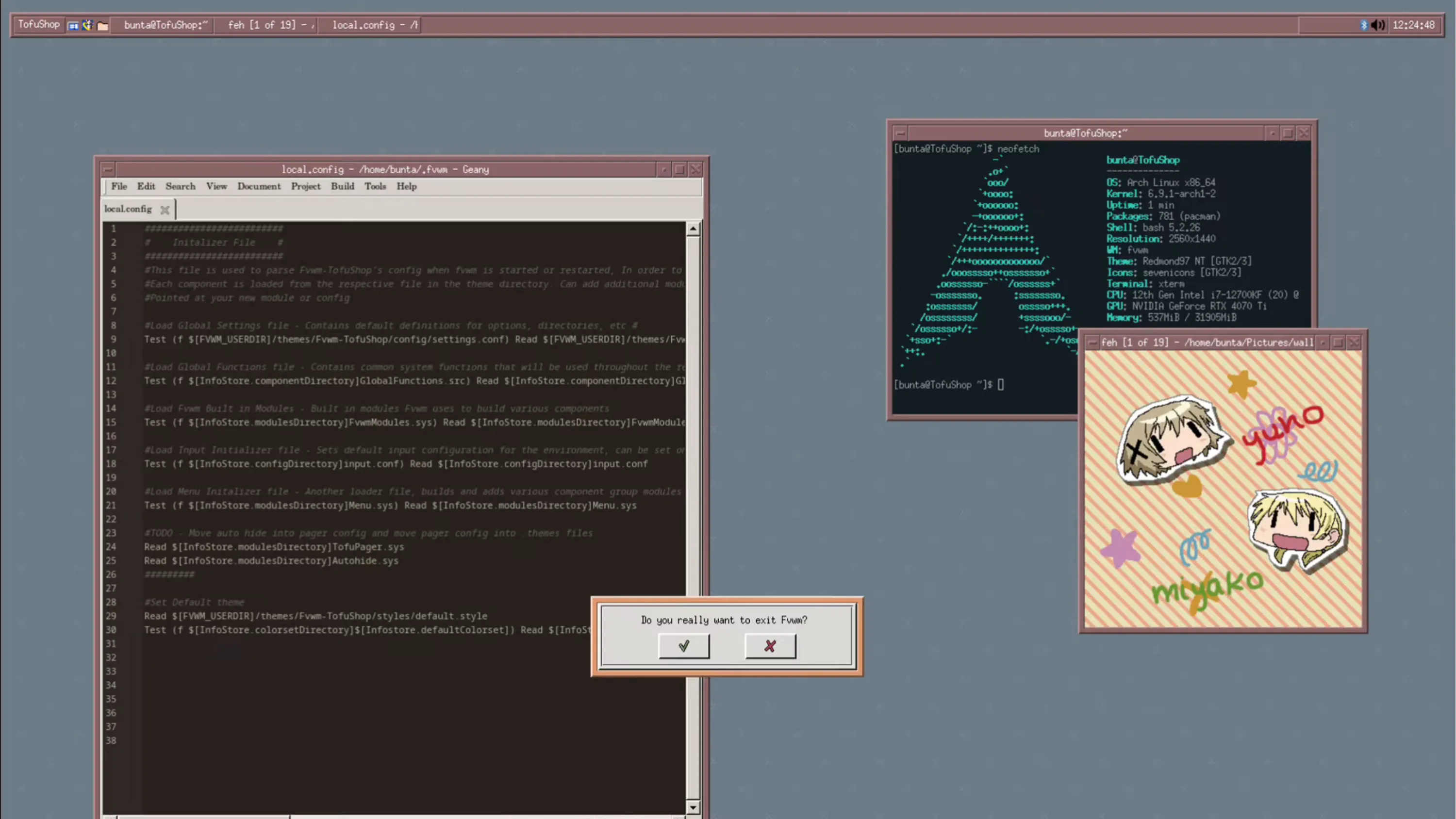Click 'Do you really want to exit Fvwm?' text
This screenshot has height=819, width=1456.
724,620
